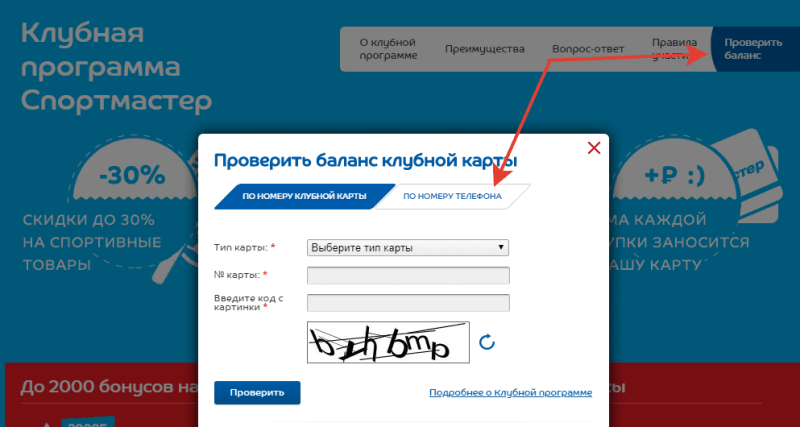This screenshot has height=427, width=800.
Task: Go to the 'Преимущества' section
Action: (485, 49)
